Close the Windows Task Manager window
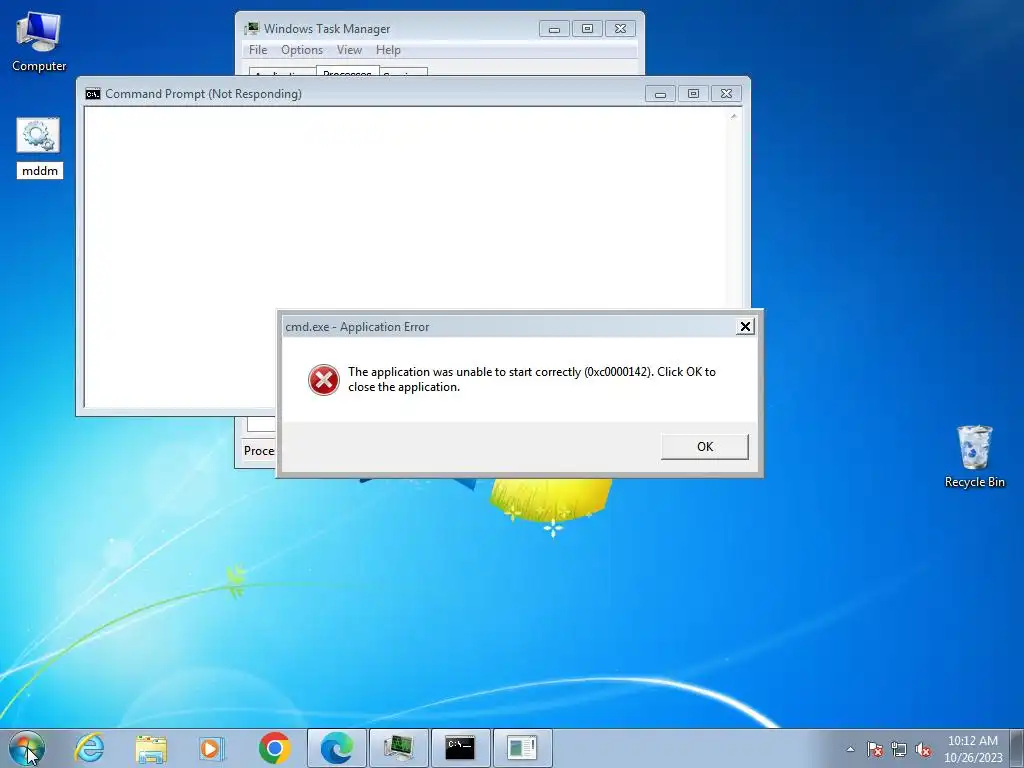This screenshot has width=1024, height=768. [620, 29]
